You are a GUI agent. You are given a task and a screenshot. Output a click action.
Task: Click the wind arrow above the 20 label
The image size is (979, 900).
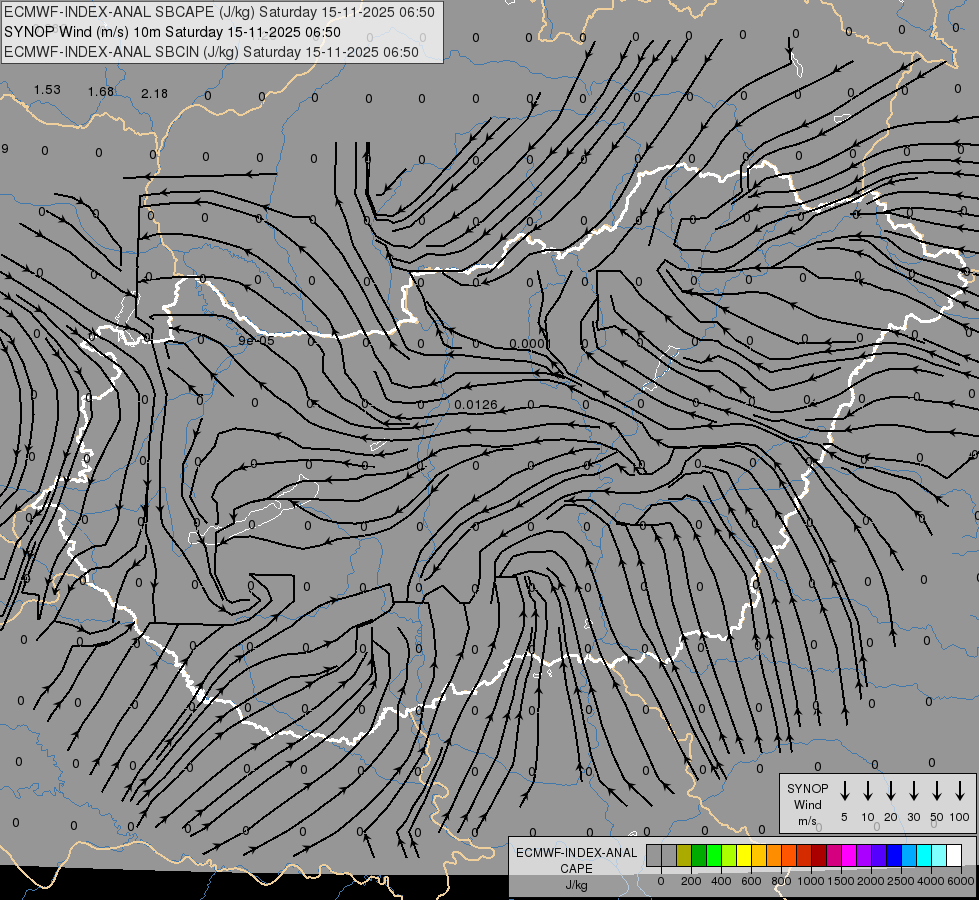point(890,791)
